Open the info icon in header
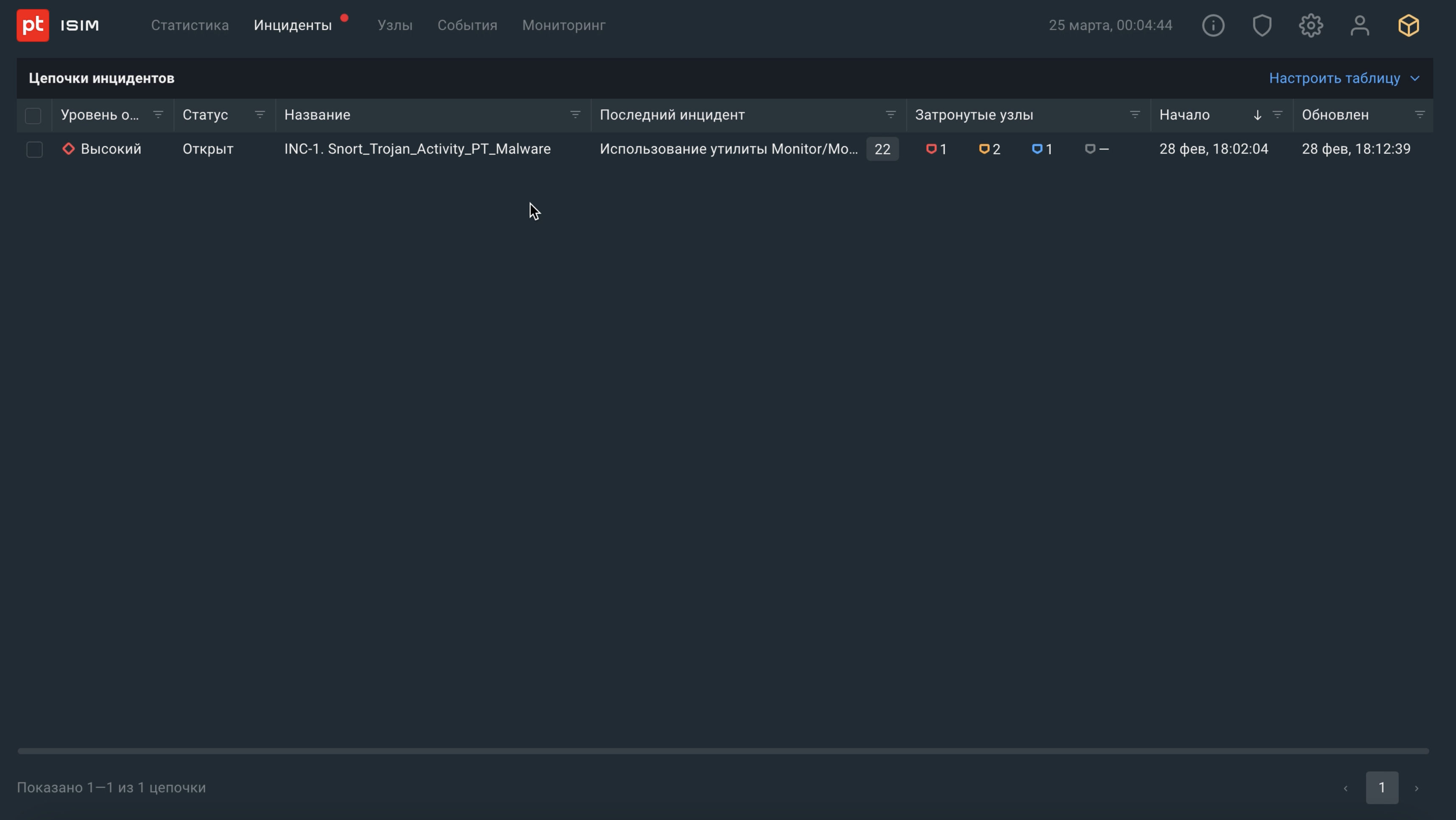 (x=1213, y=25)
